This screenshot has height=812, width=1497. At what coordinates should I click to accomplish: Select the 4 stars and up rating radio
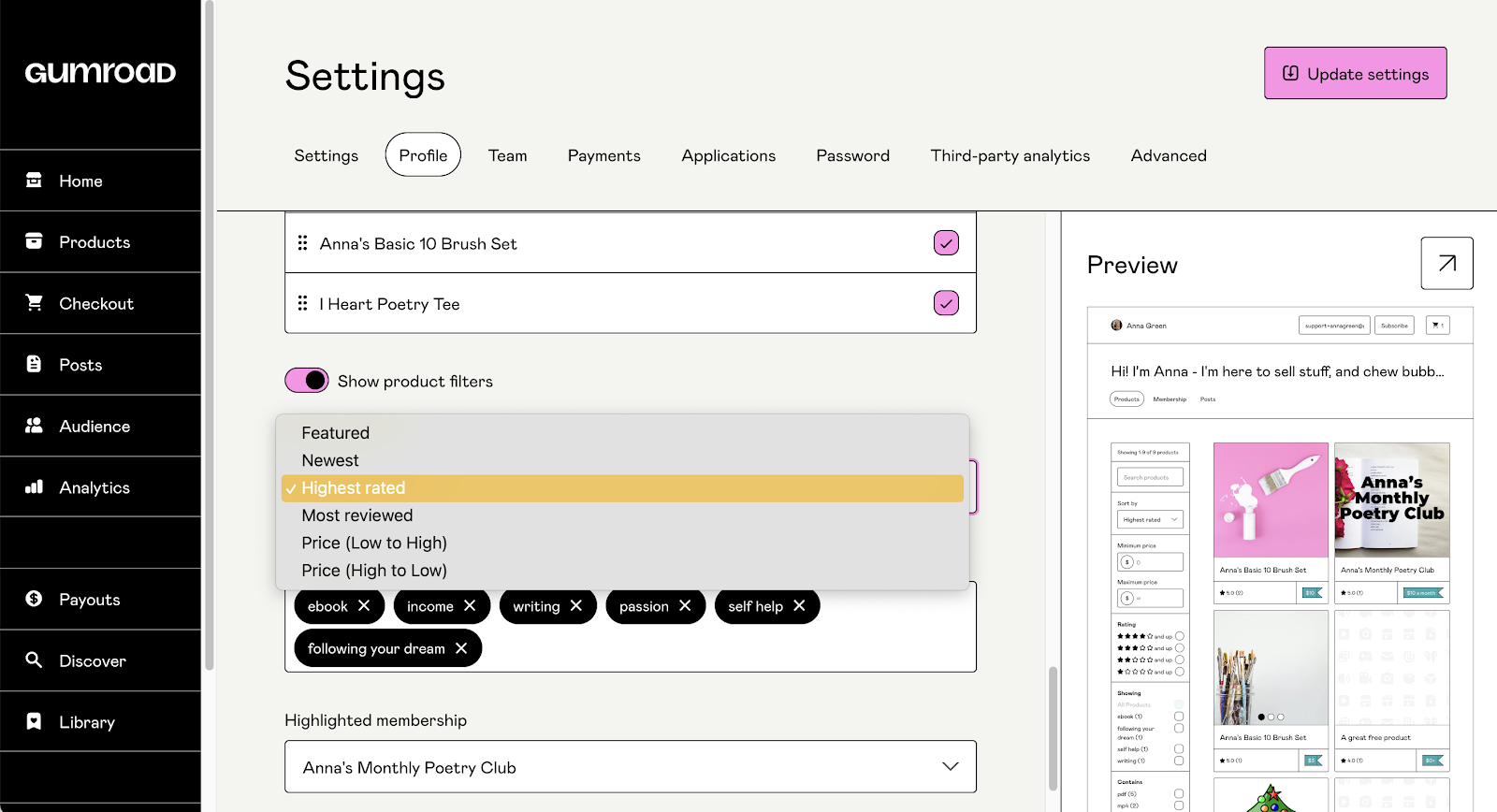click(x=1180, y=636)
